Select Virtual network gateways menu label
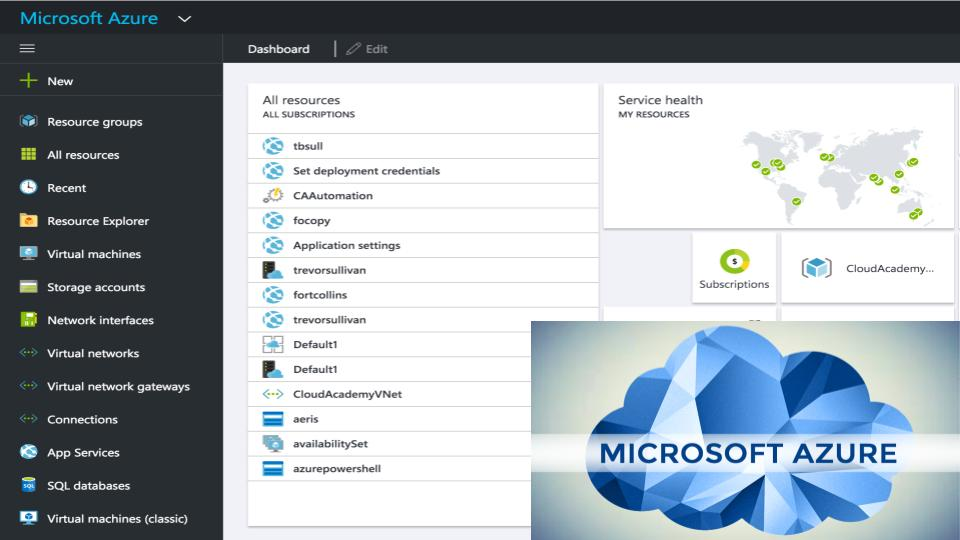 118,386
